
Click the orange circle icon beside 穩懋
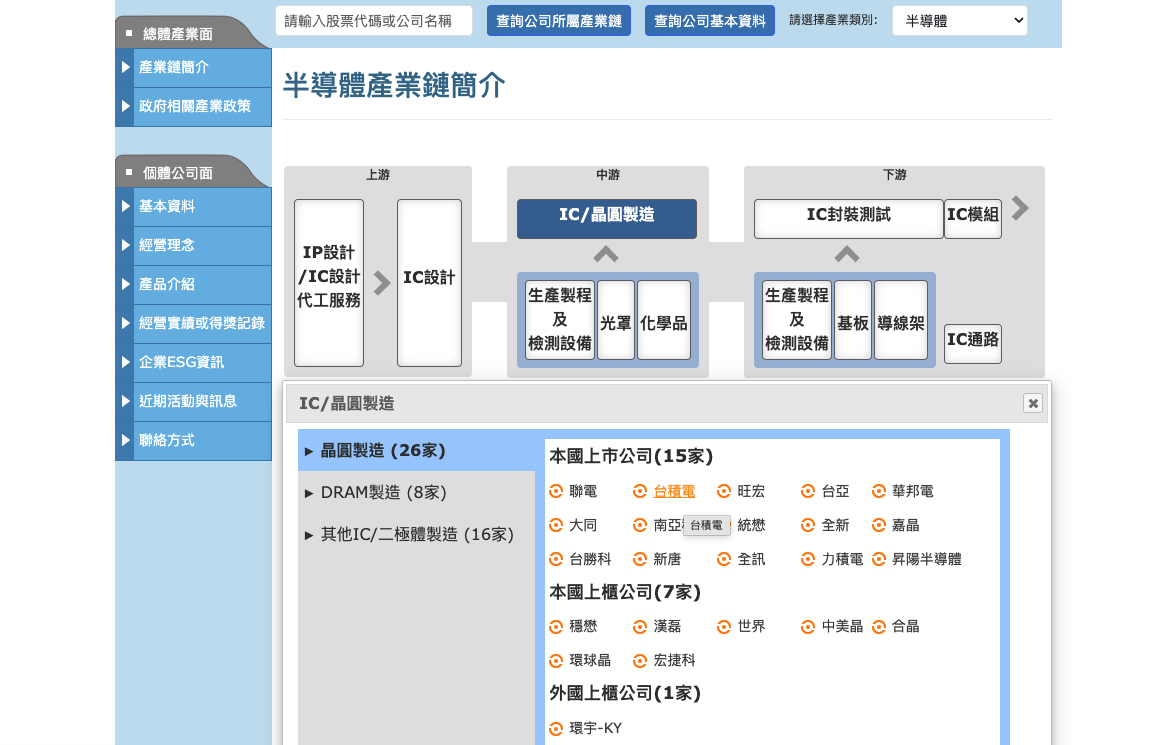(555, 627)
